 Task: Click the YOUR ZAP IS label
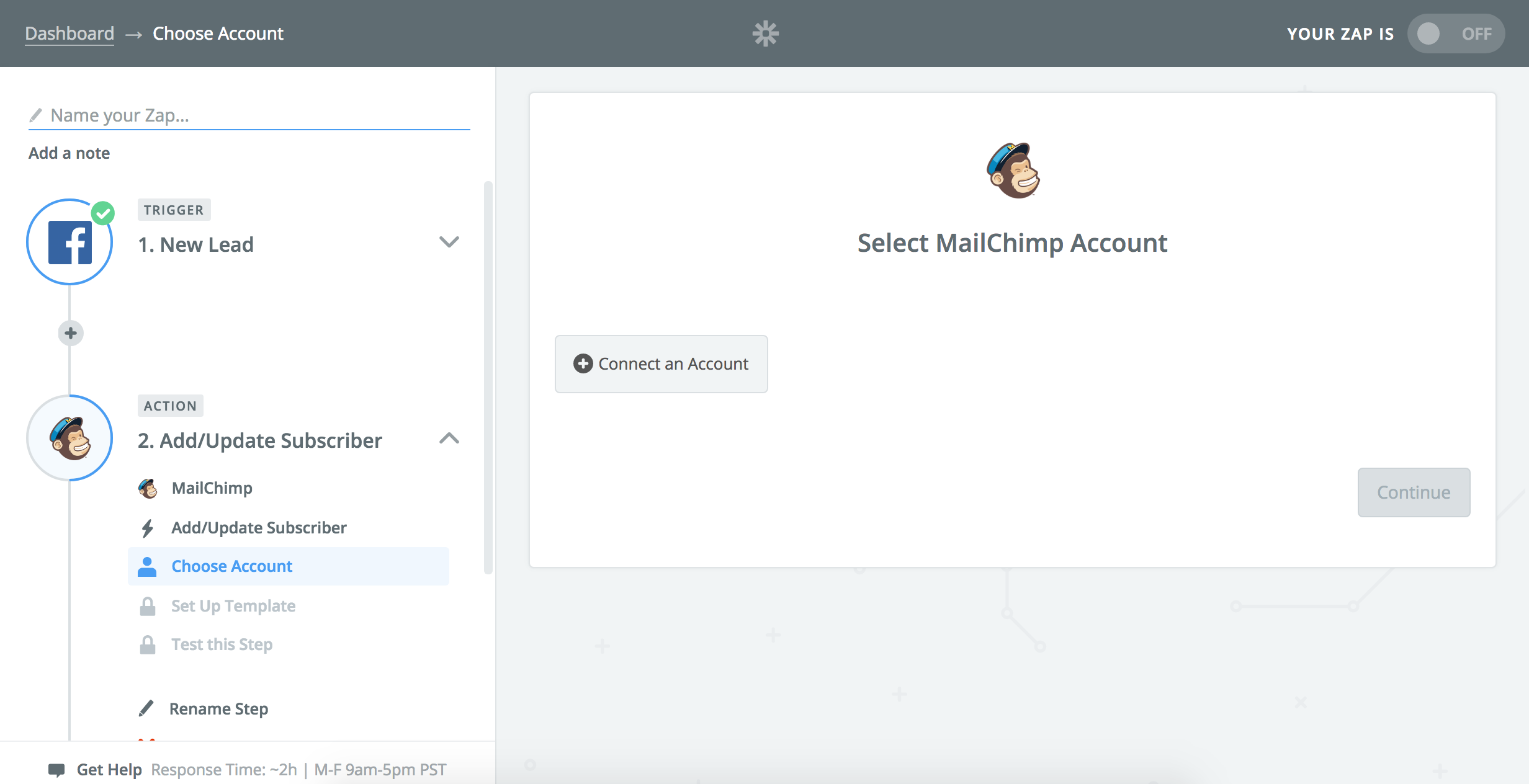1340,33
